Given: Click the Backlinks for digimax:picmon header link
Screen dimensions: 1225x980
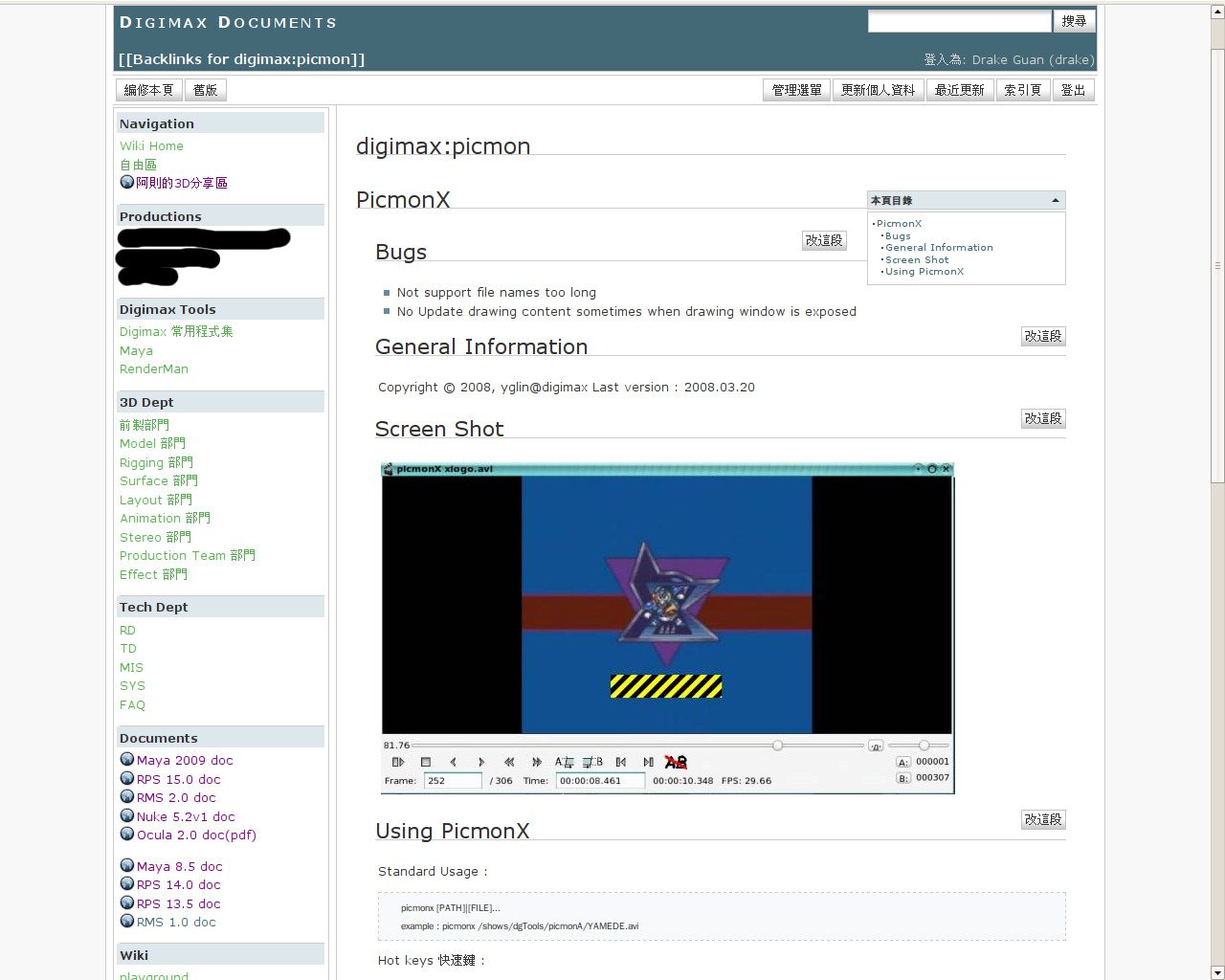Looking at the screenshot, I should 241,59.
